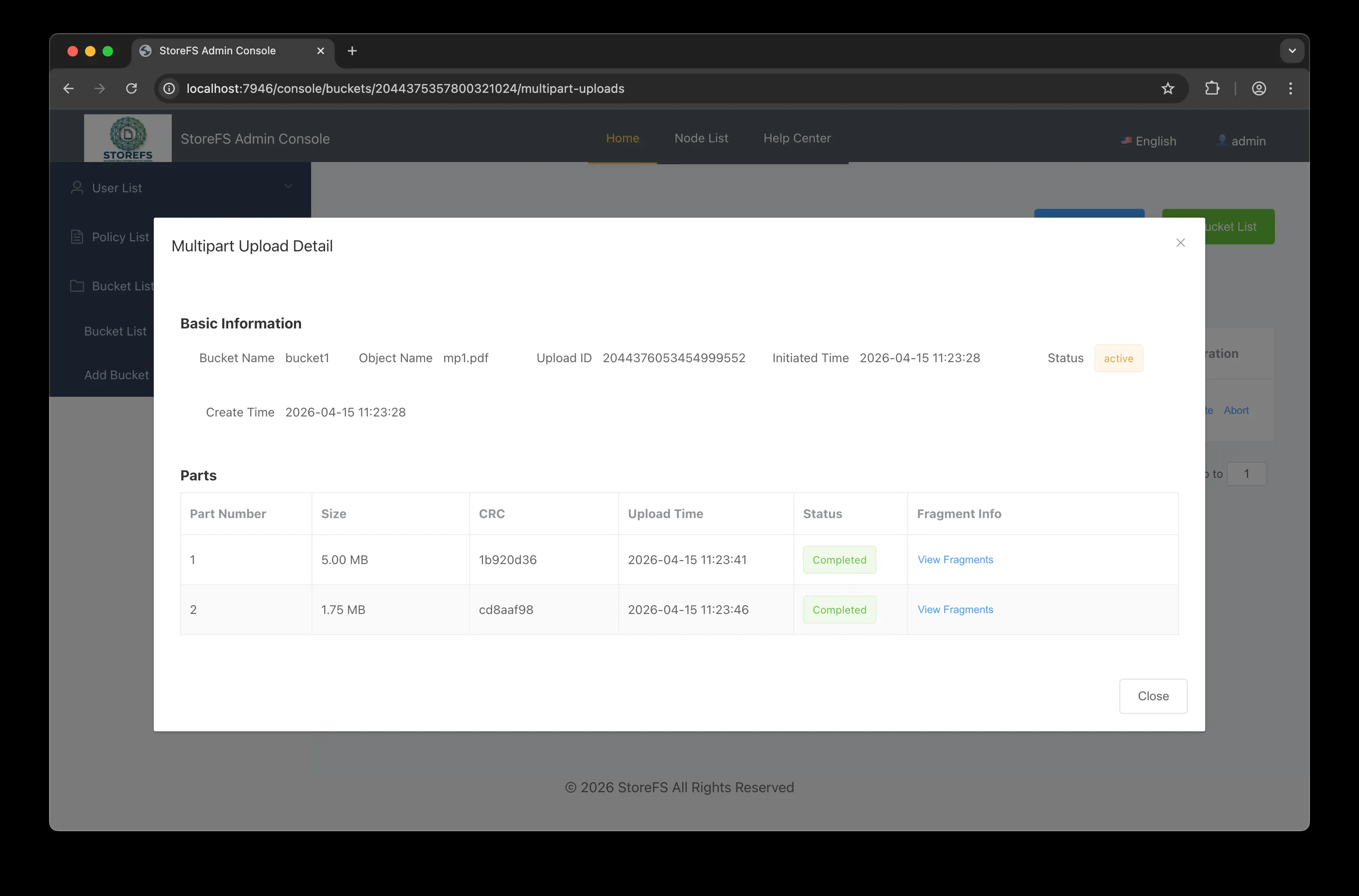This screenshot has height=896, width=1359.
Task: Open the Add Bucket submenu item
Action: click(x=117, y=375)
